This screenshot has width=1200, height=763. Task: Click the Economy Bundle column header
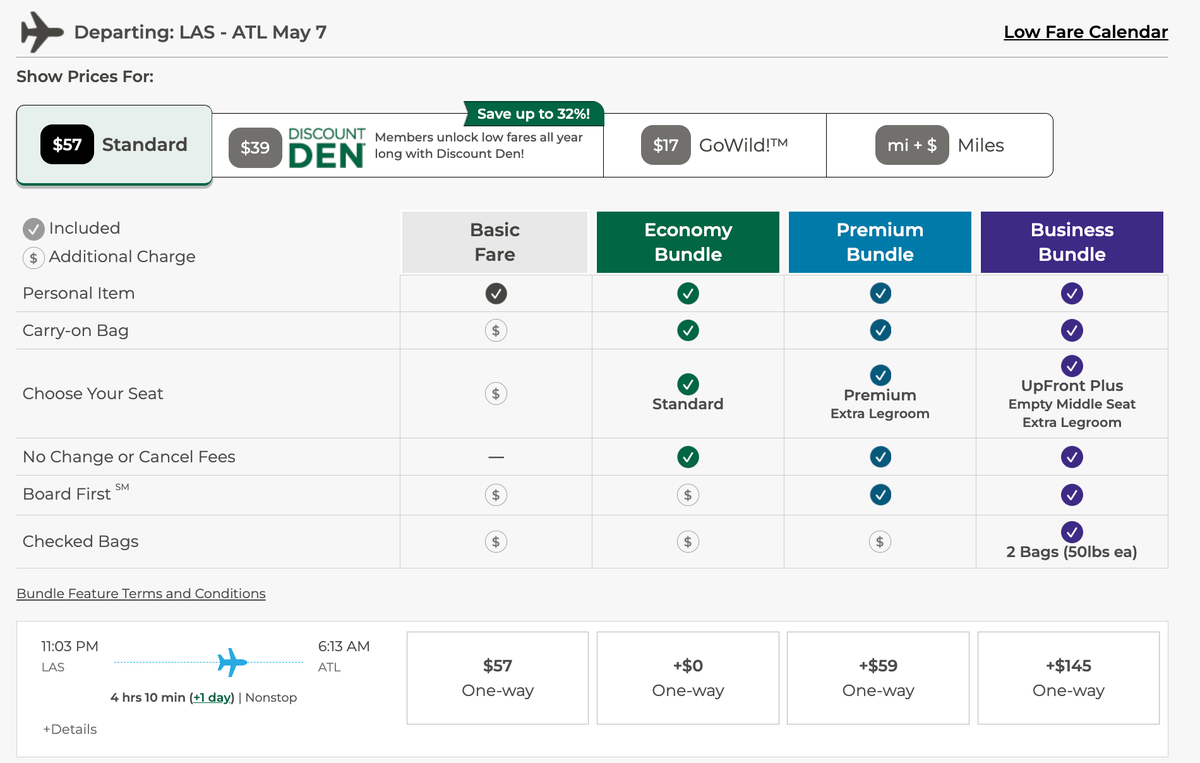coord(688,242)
